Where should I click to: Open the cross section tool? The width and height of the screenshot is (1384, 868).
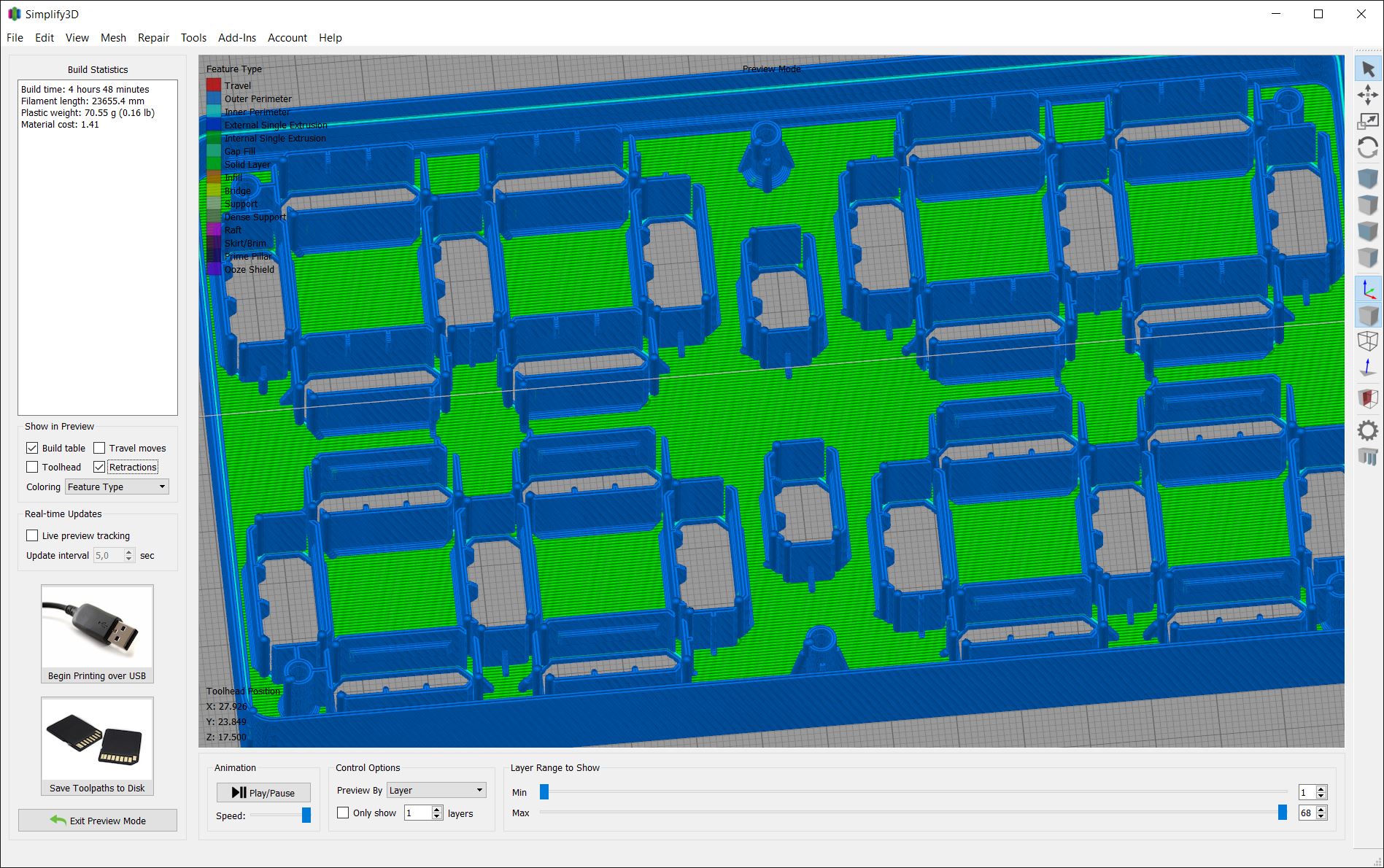pyautogui.click(x=1368, y=398)
